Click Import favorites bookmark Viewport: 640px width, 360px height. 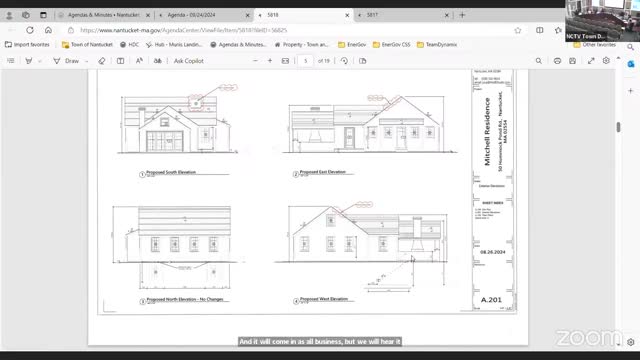(x=27, y=44)
